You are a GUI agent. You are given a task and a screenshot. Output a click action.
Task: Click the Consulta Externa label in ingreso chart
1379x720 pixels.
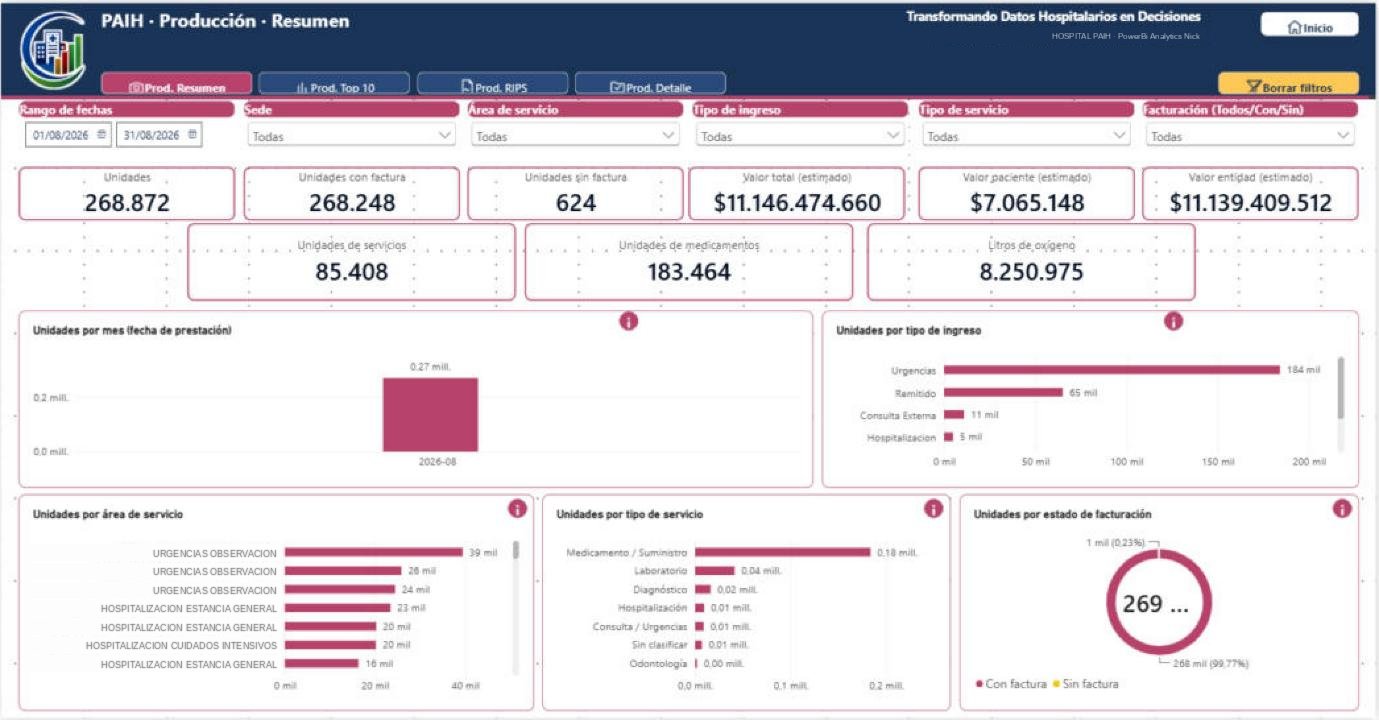(898, 415)
